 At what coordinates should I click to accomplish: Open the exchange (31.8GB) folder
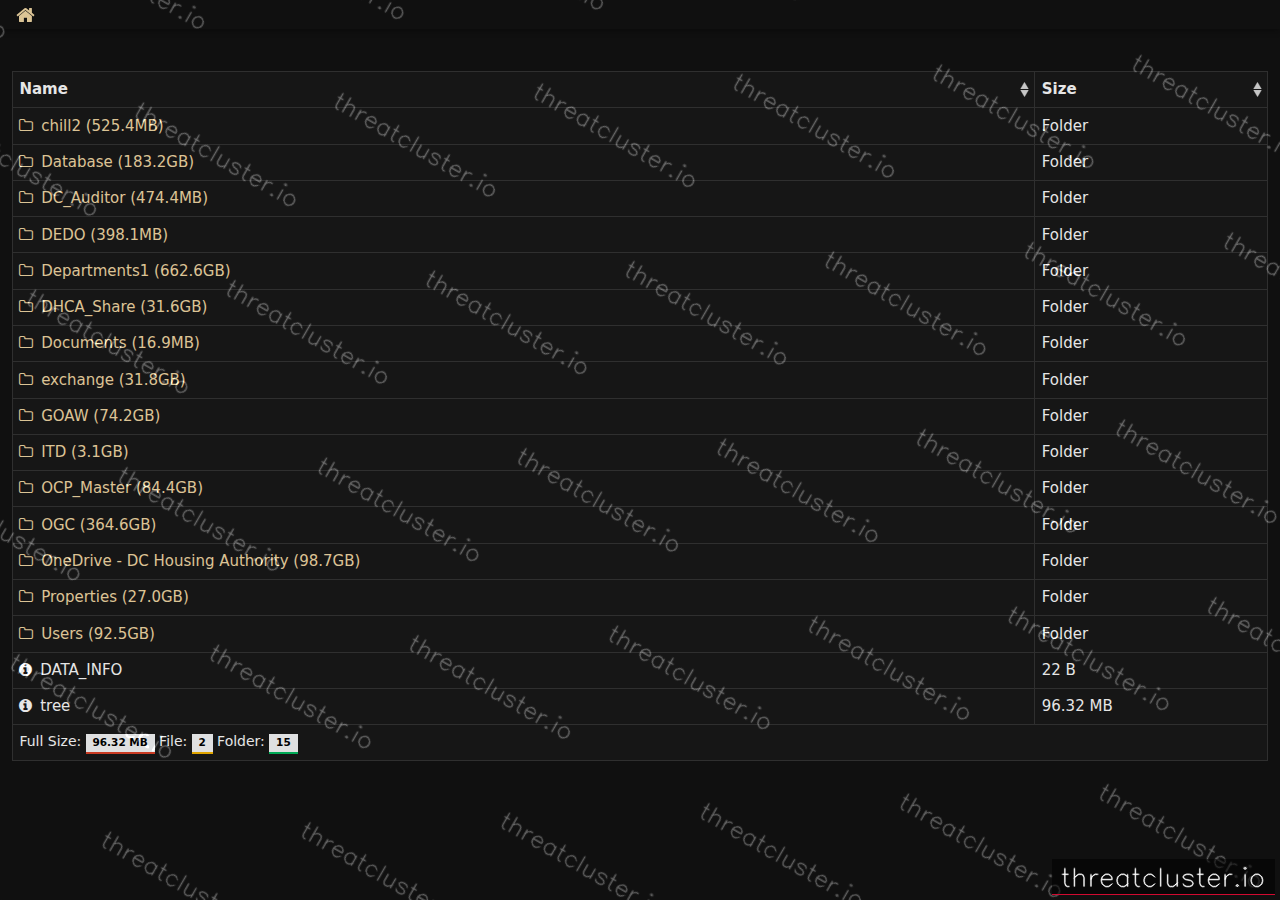point(113,379)
